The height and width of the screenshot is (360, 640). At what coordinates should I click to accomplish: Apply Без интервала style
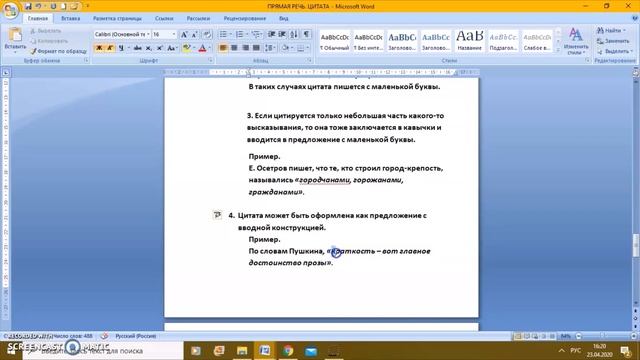tap(368, 41)
